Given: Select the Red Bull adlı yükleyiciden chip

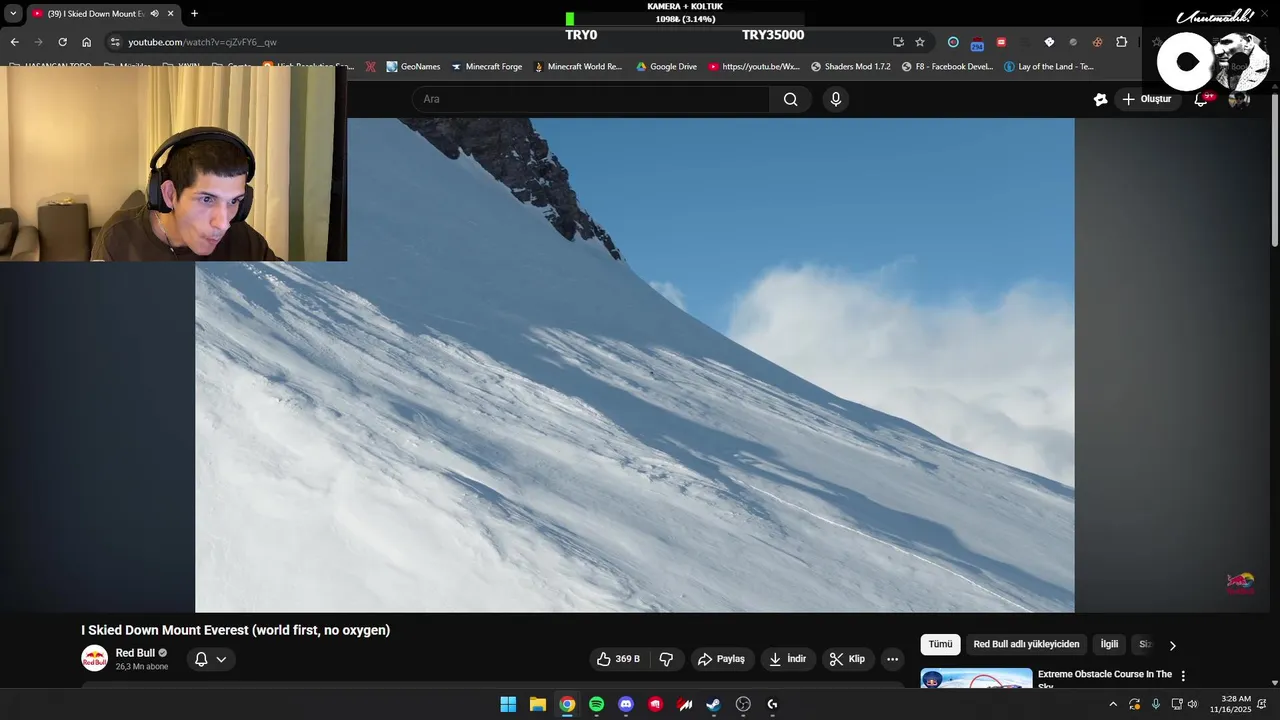Looking at the screenshot, I should click(x=1026, y=645).
